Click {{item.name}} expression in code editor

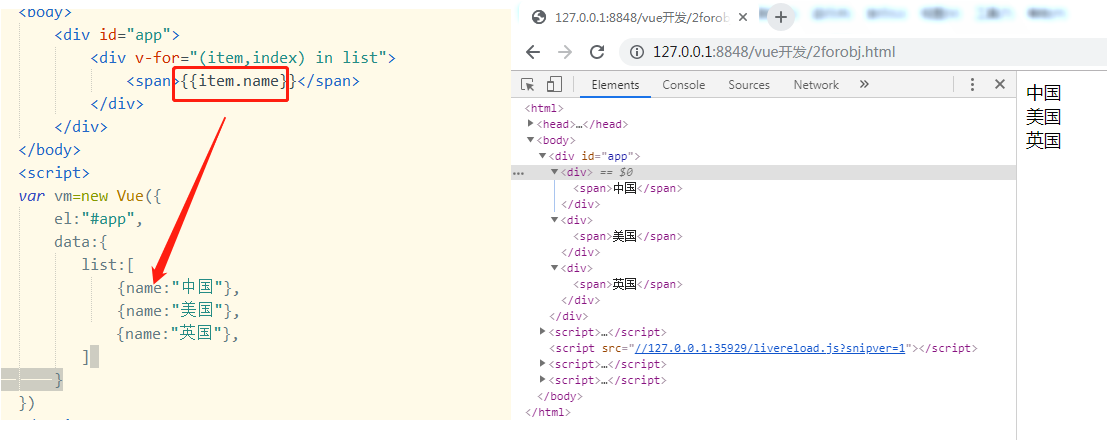[x=239, y=81]
